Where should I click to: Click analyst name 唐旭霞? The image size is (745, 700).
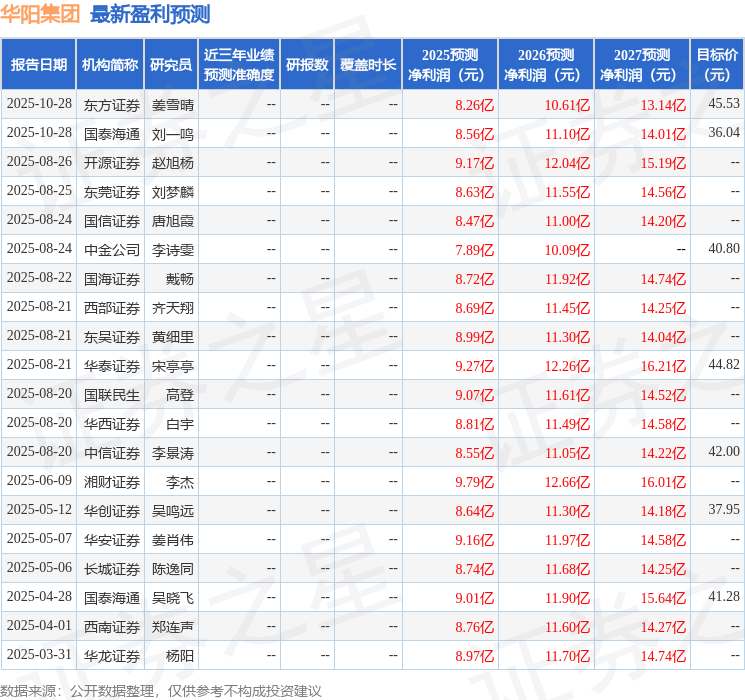(x=172, y=221)
